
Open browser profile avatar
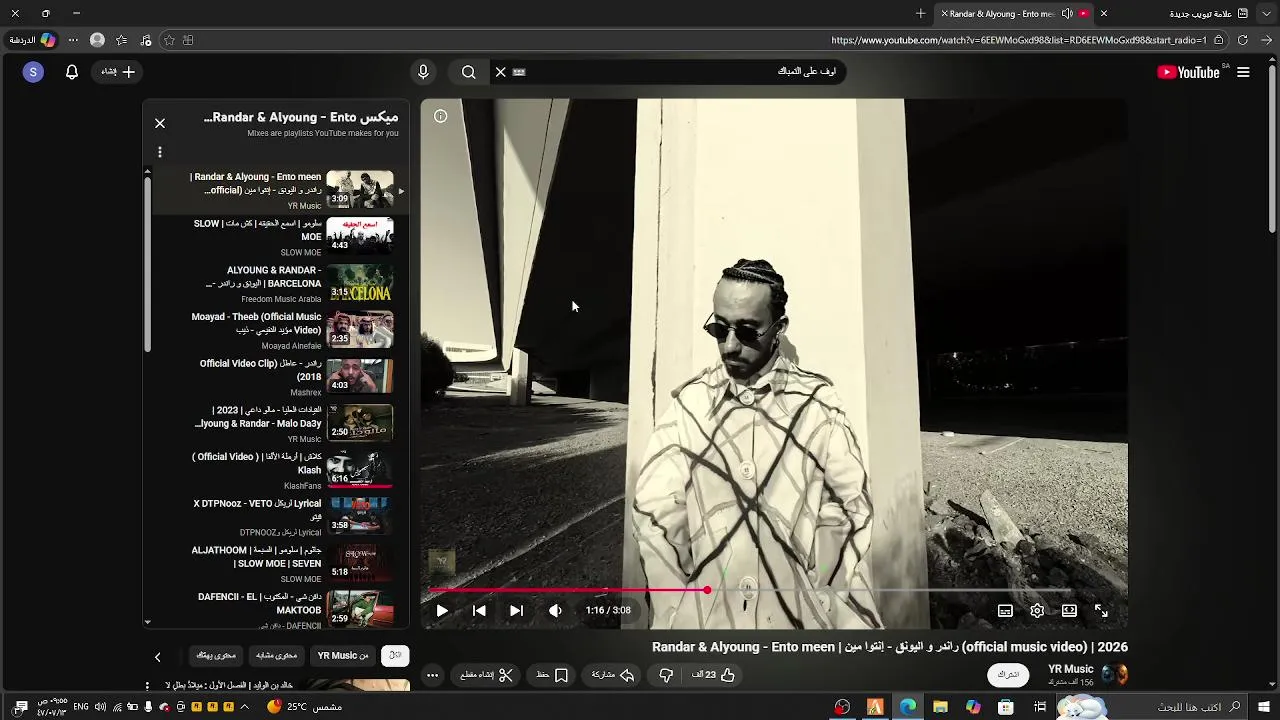coord(97,40)
